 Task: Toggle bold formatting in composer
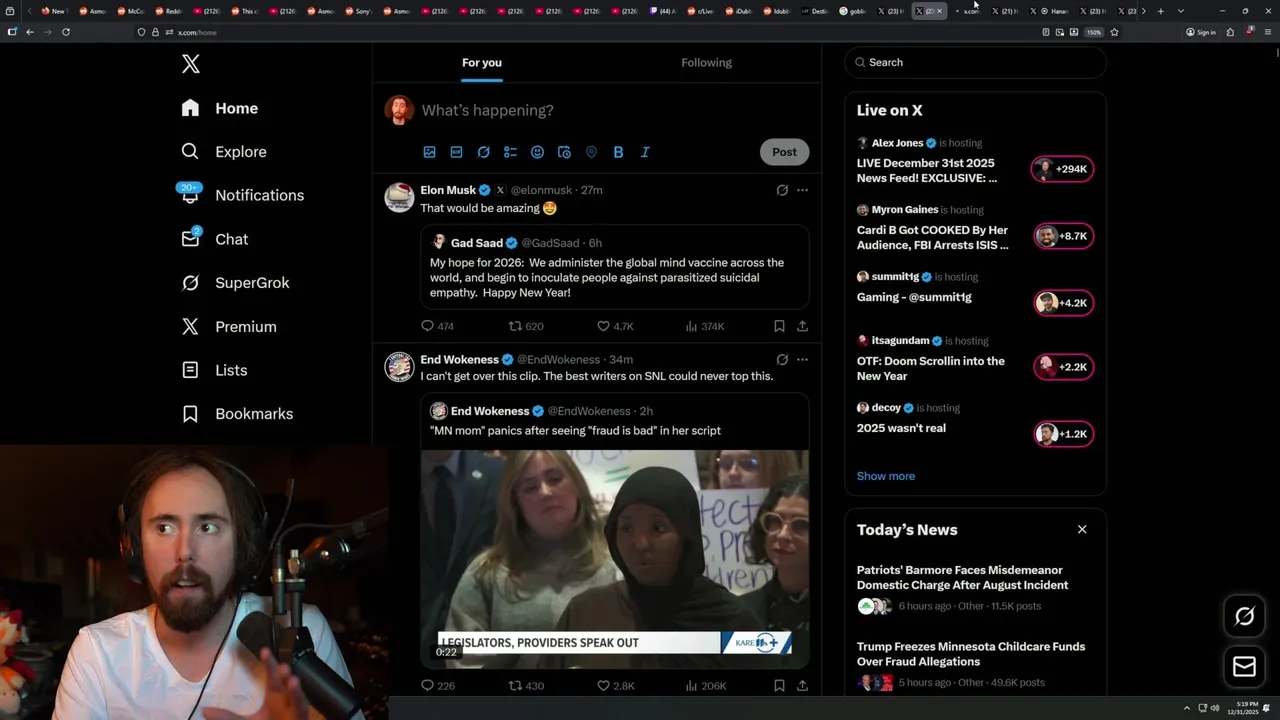click(618, 152)
